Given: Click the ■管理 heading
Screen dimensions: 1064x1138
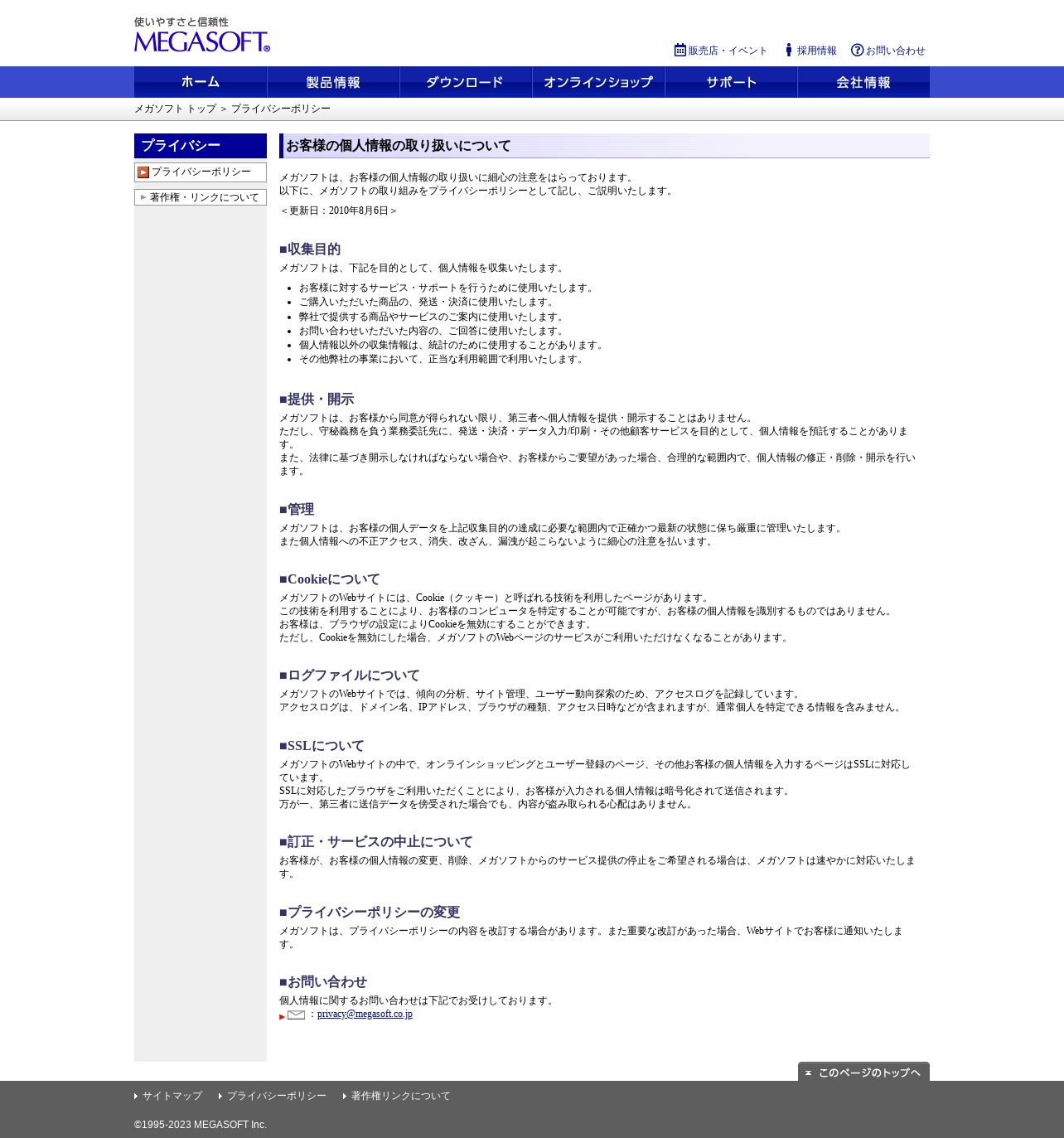Looking at the screenshot, I should (x=297, y=510).
